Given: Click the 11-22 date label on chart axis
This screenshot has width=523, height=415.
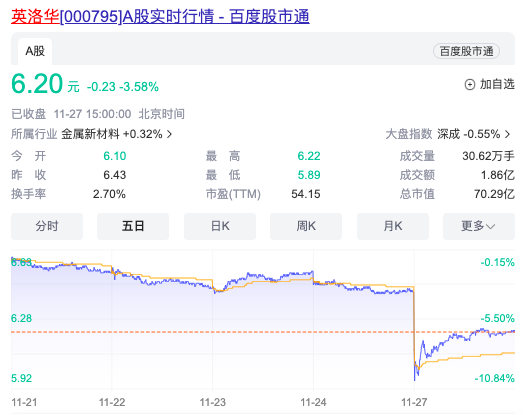Looking at the screenshot, I should pos(112,402).
